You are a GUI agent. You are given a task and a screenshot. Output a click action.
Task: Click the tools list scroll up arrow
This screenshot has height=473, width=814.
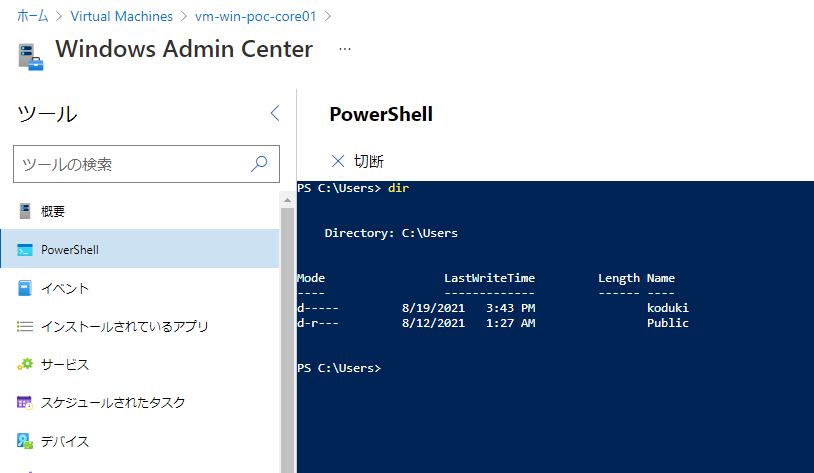coord(288,200)
